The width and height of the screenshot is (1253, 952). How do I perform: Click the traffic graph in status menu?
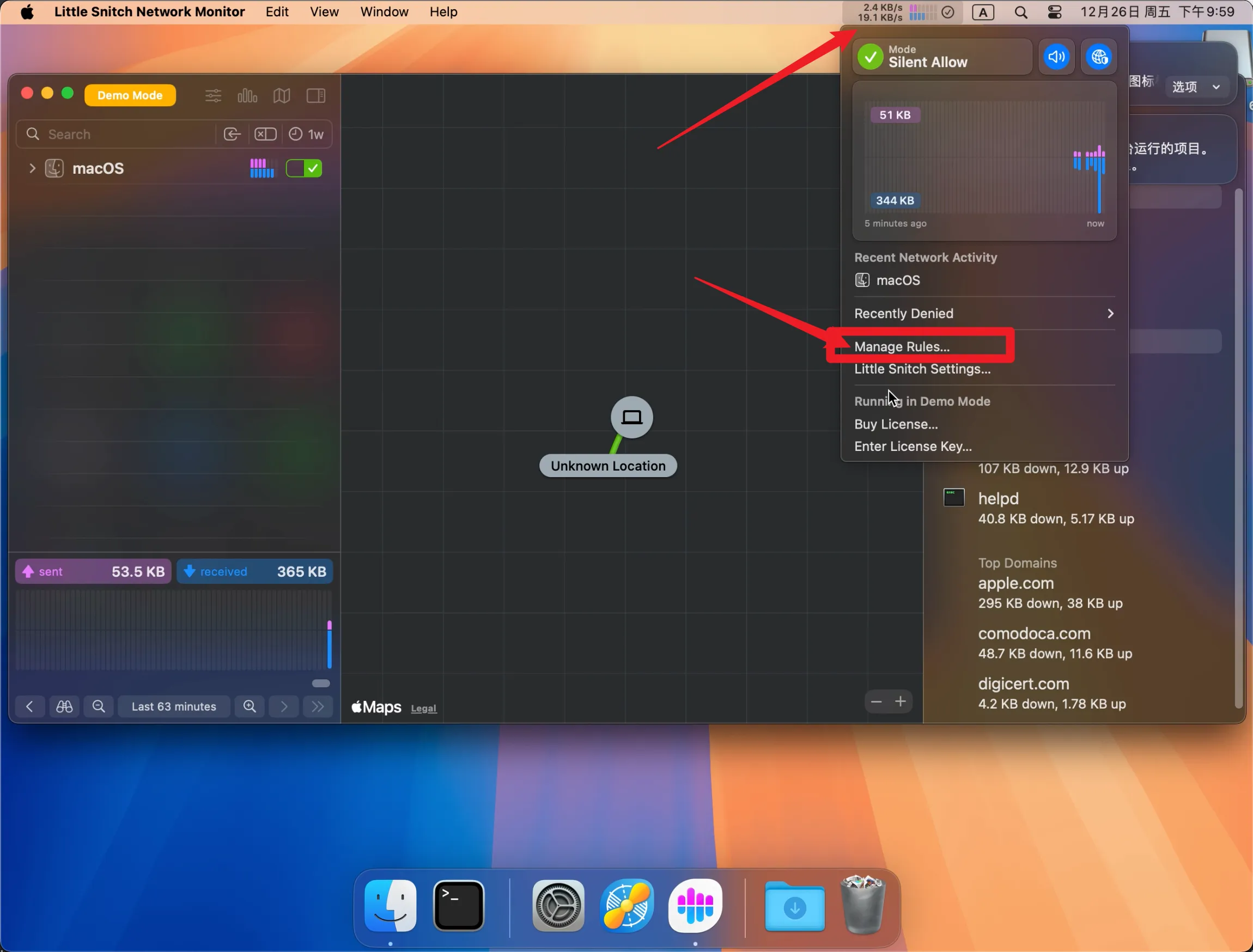984,161
